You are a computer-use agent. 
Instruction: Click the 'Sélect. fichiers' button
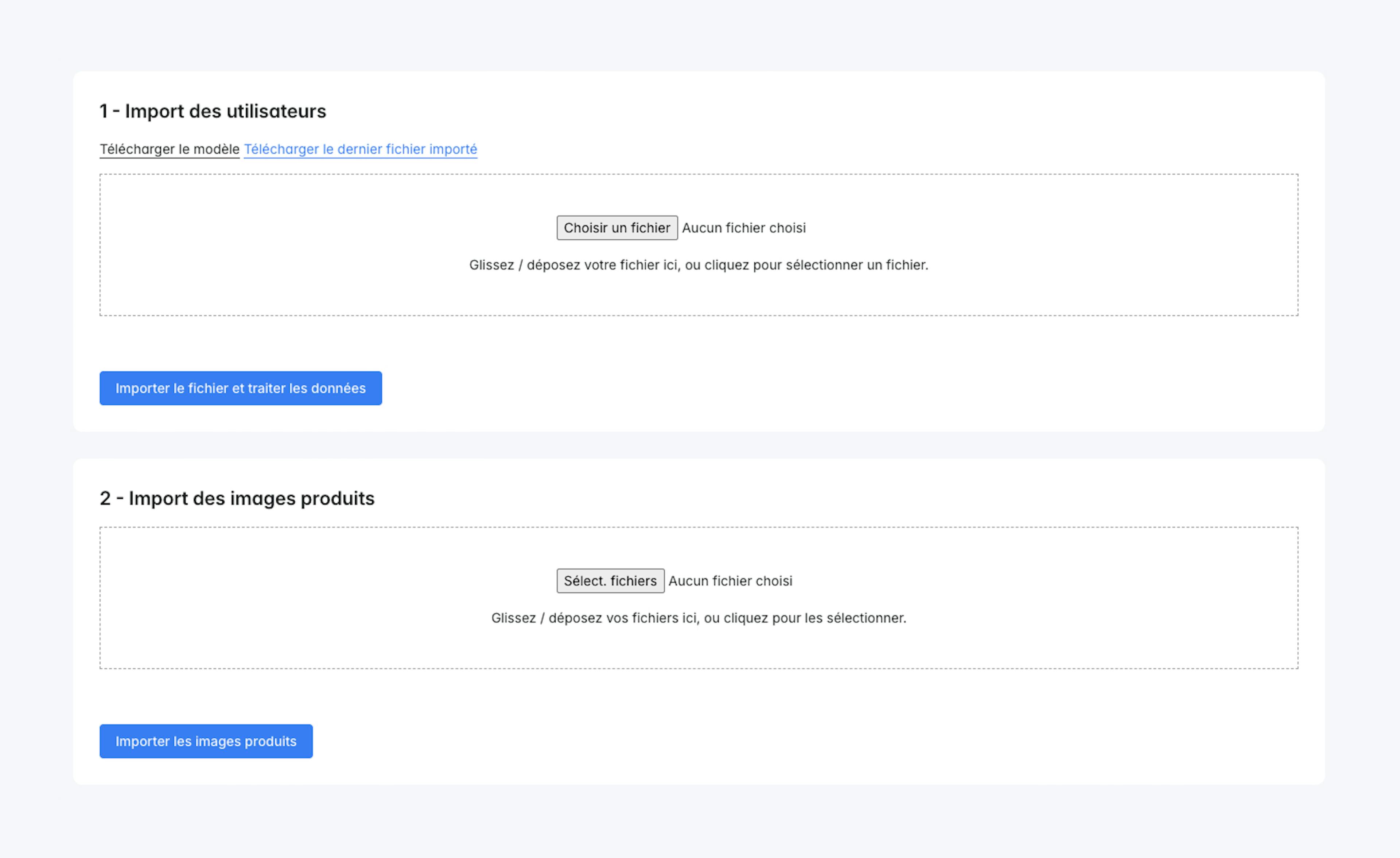coord(610,580)
